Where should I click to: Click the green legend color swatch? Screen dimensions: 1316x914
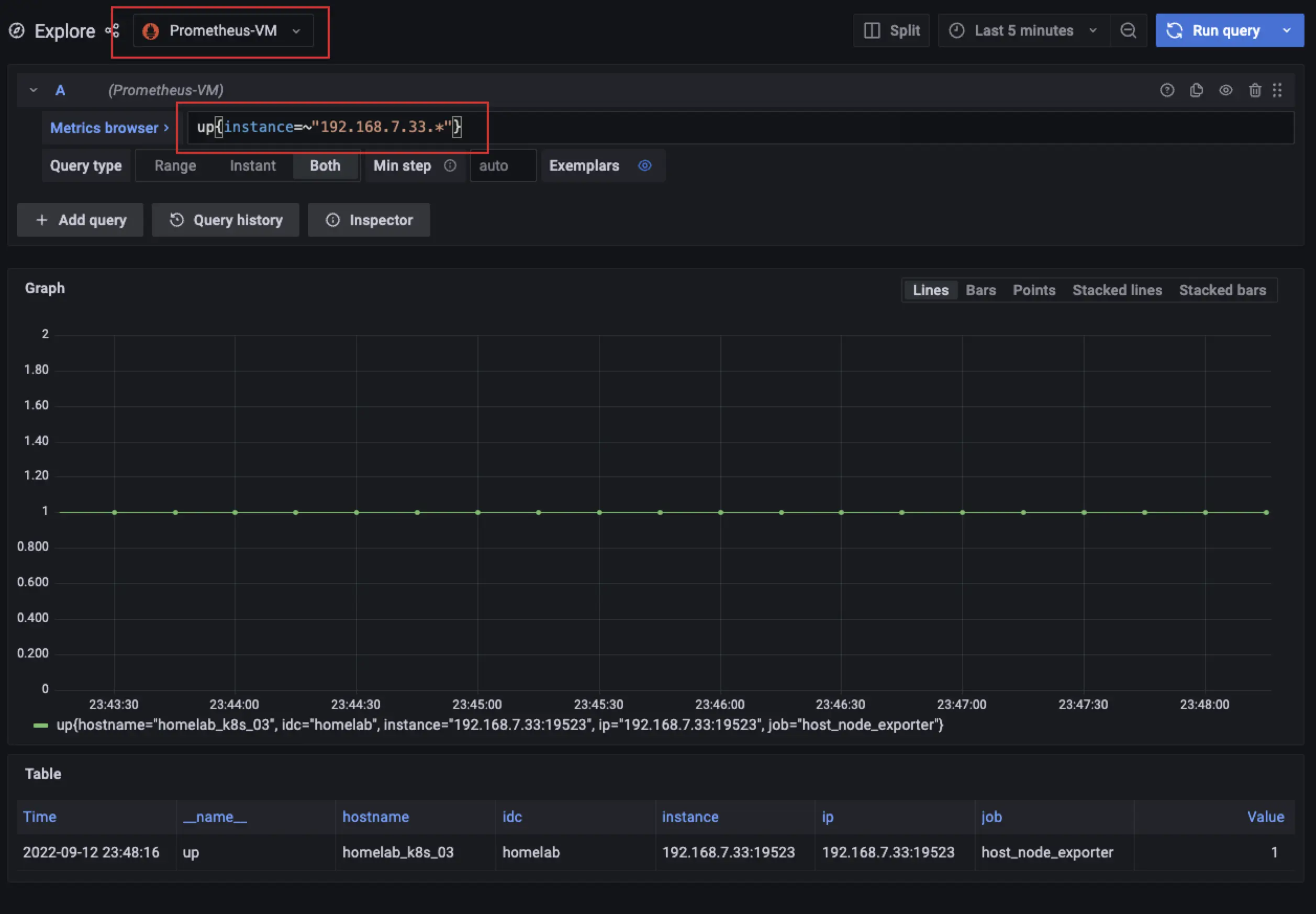point(41,726)
